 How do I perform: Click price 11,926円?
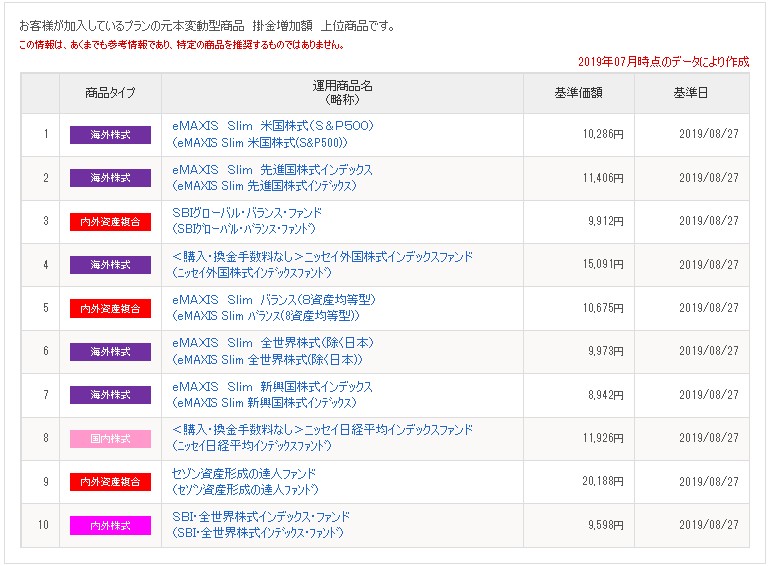click(603, 438)
